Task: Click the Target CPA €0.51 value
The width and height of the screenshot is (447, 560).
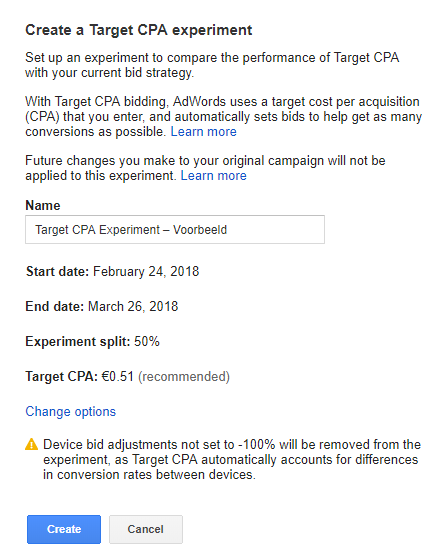Action: pos(117,376)
